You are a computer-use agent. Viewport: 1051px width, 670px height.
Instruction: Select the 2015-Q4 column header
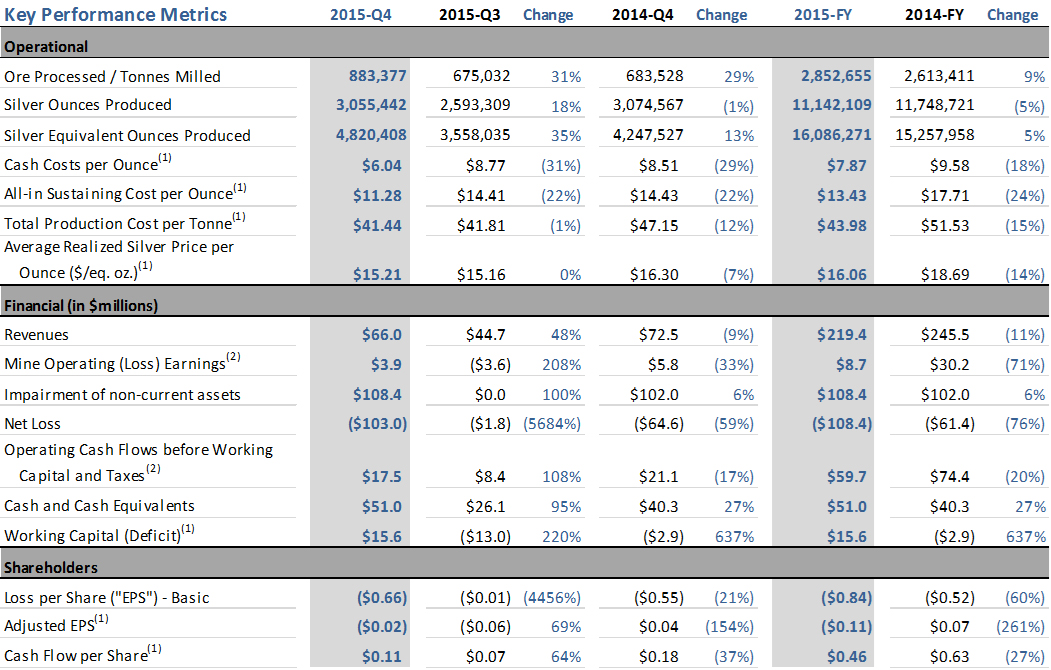361,15
